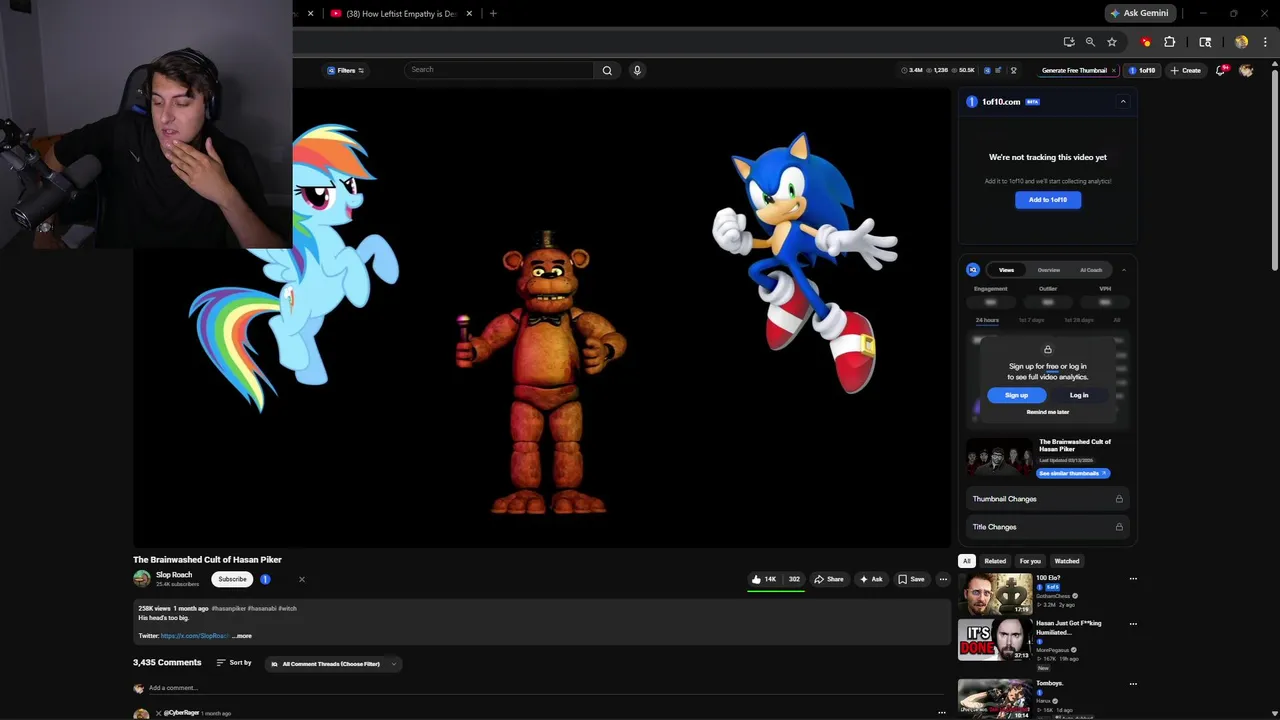Like the video (14K)
1280x720 pixels.
[764, 579]
